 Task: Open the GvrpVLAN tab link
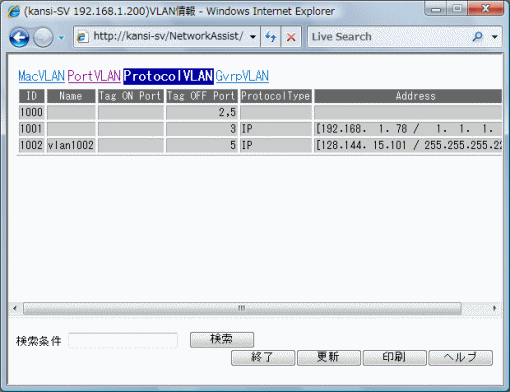click(242, 76)
